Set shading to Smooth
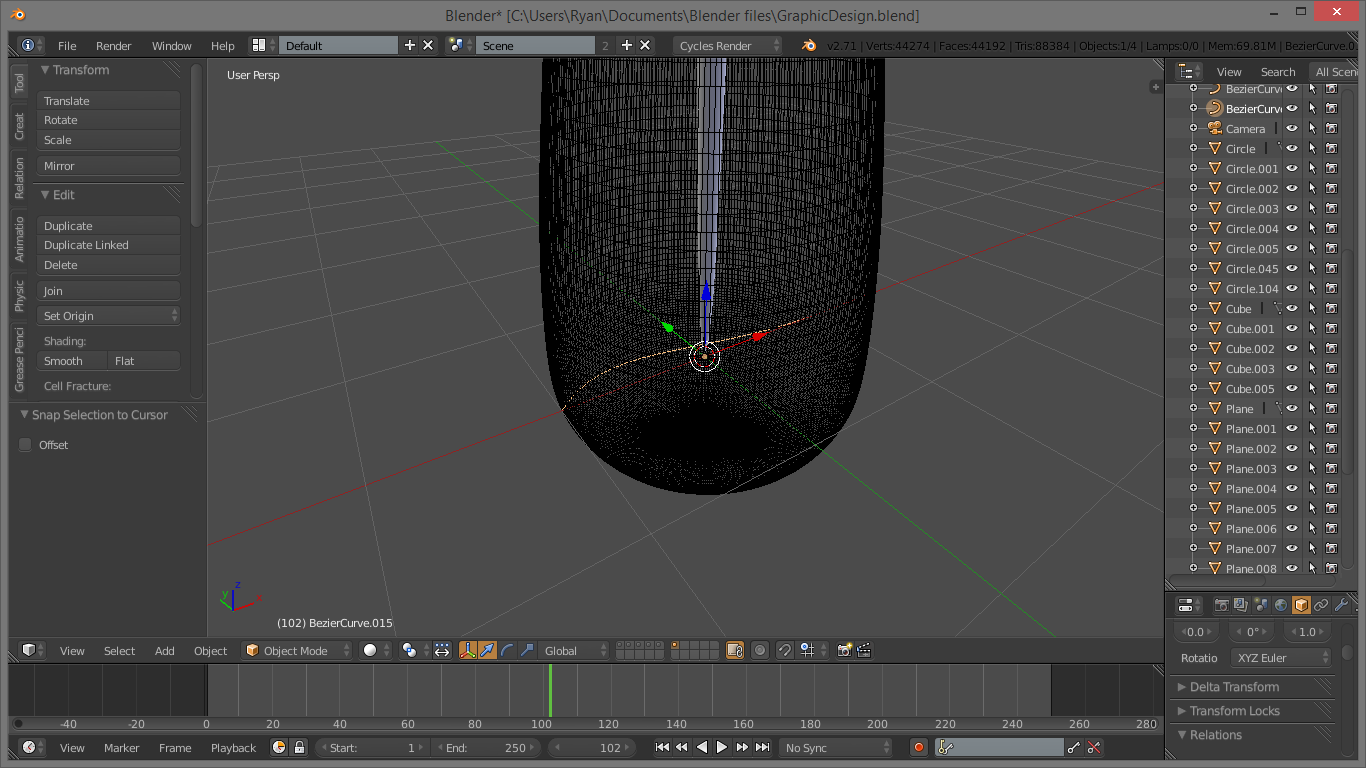Image resolution: width=1366 pixels, height=768 pixels. (x=72, y=361)
